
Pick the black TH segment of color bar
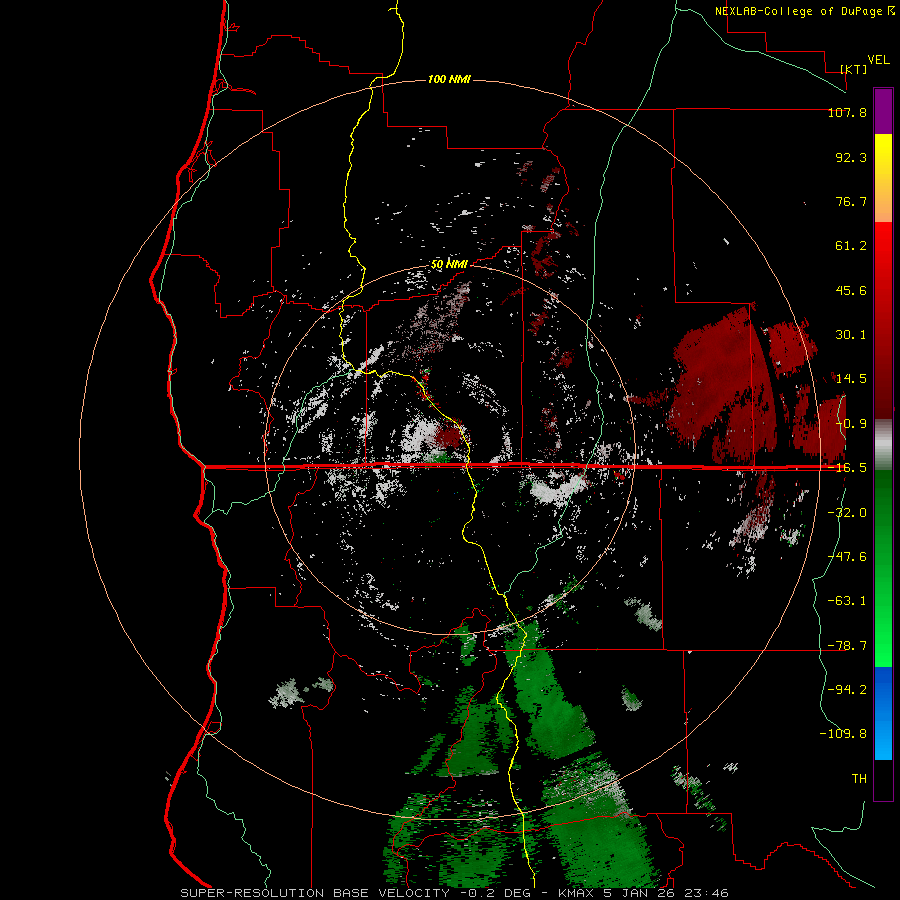click(883, 780)
